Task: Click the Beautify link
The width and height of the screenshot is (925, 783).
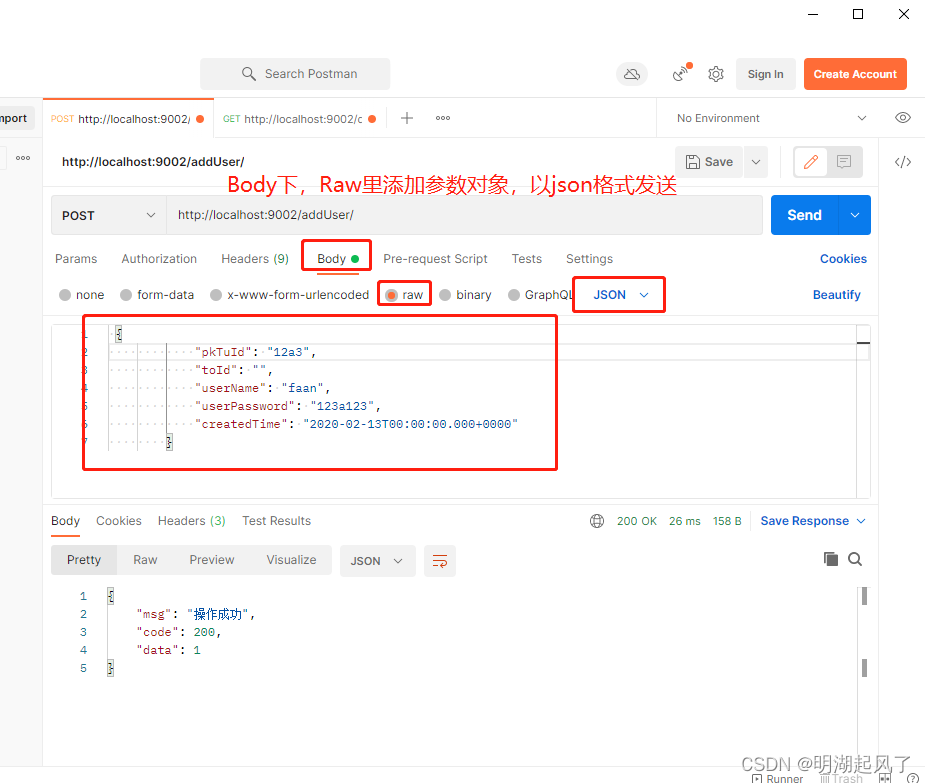Action: [837, 294]
